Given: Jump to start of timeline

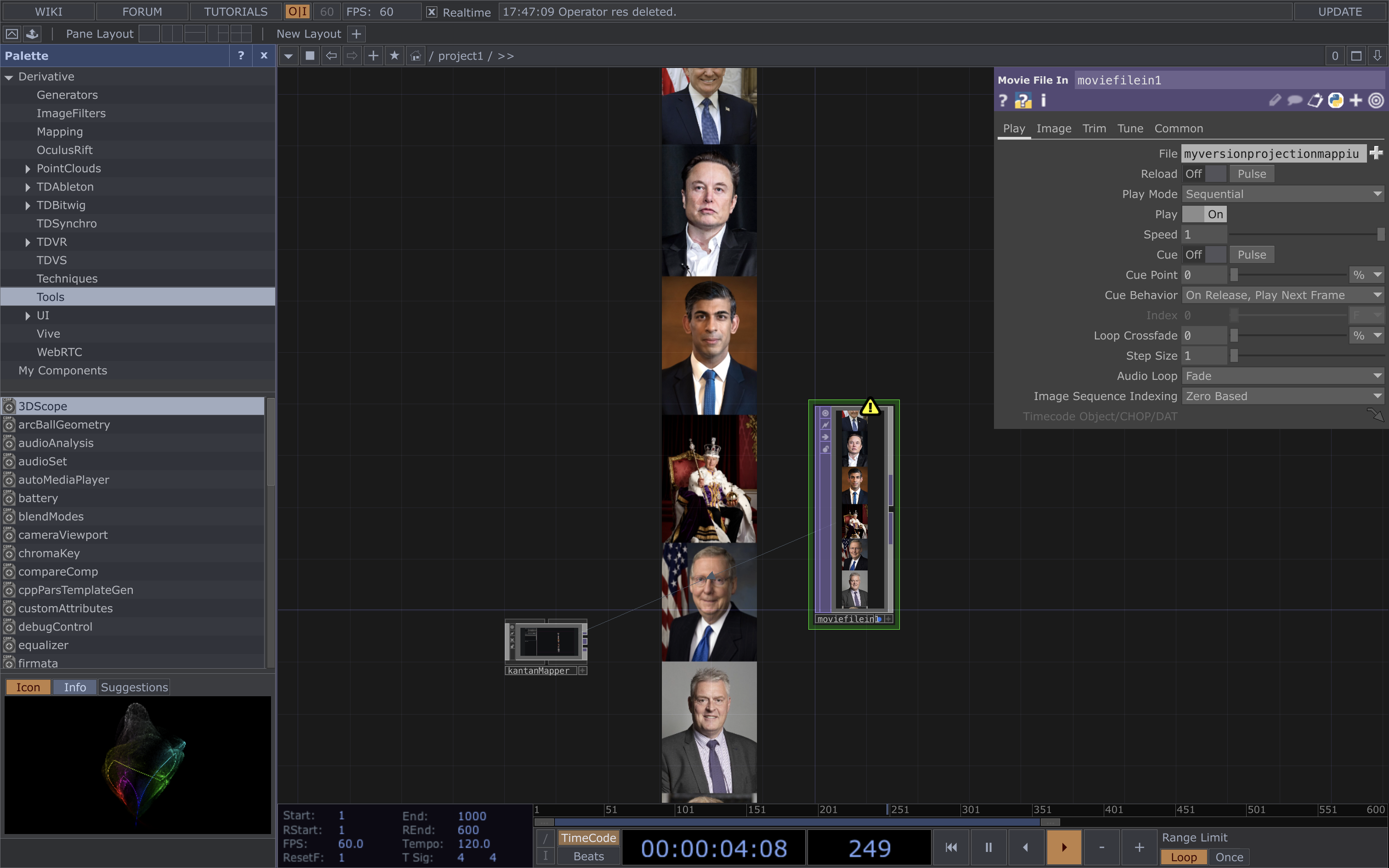Looking at the screenshot, I should point(951,847).
